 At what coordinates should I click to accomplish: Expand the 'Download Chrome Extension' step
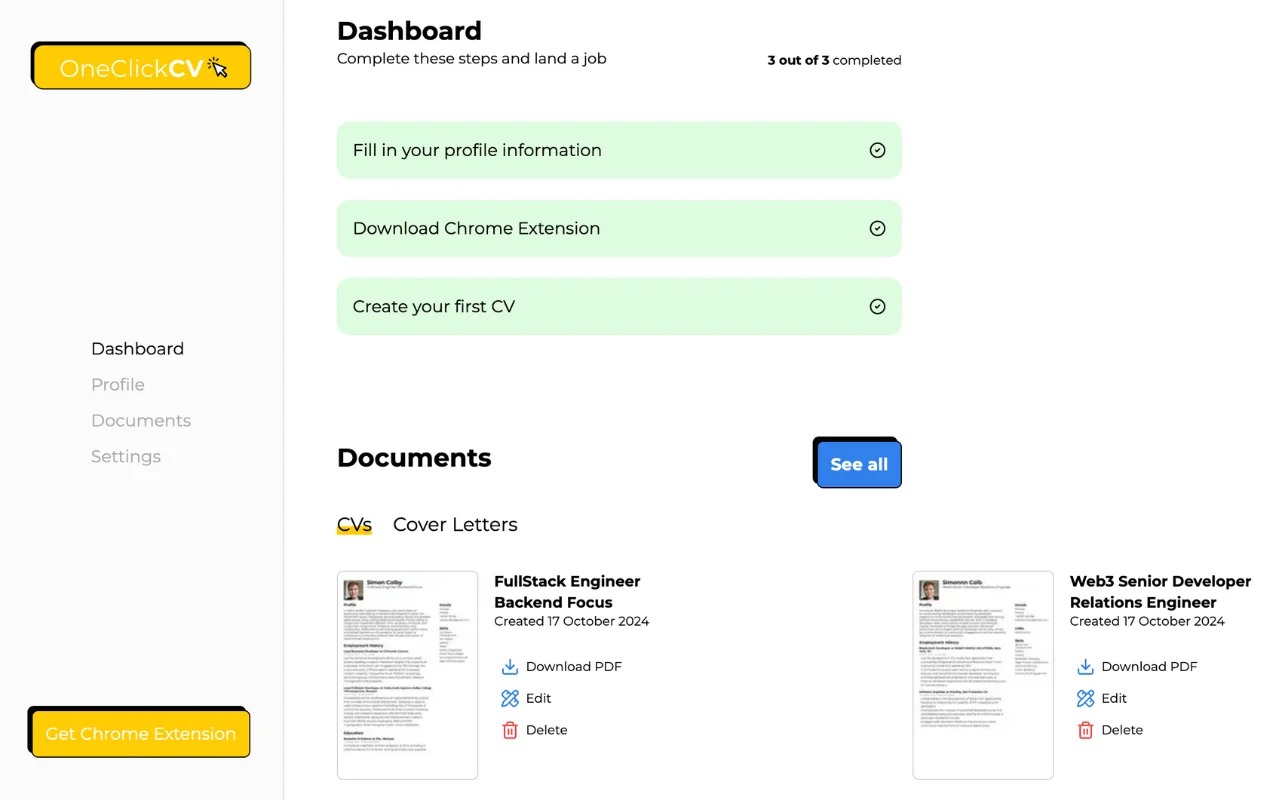coord(619,228)
